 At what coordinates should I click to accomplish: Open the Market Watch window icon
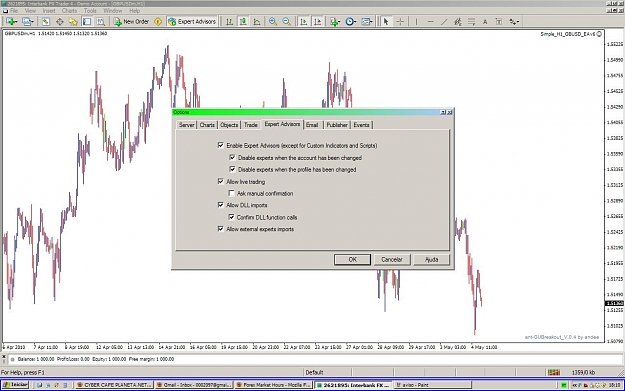pyautogui.click(x=46, y=22)
